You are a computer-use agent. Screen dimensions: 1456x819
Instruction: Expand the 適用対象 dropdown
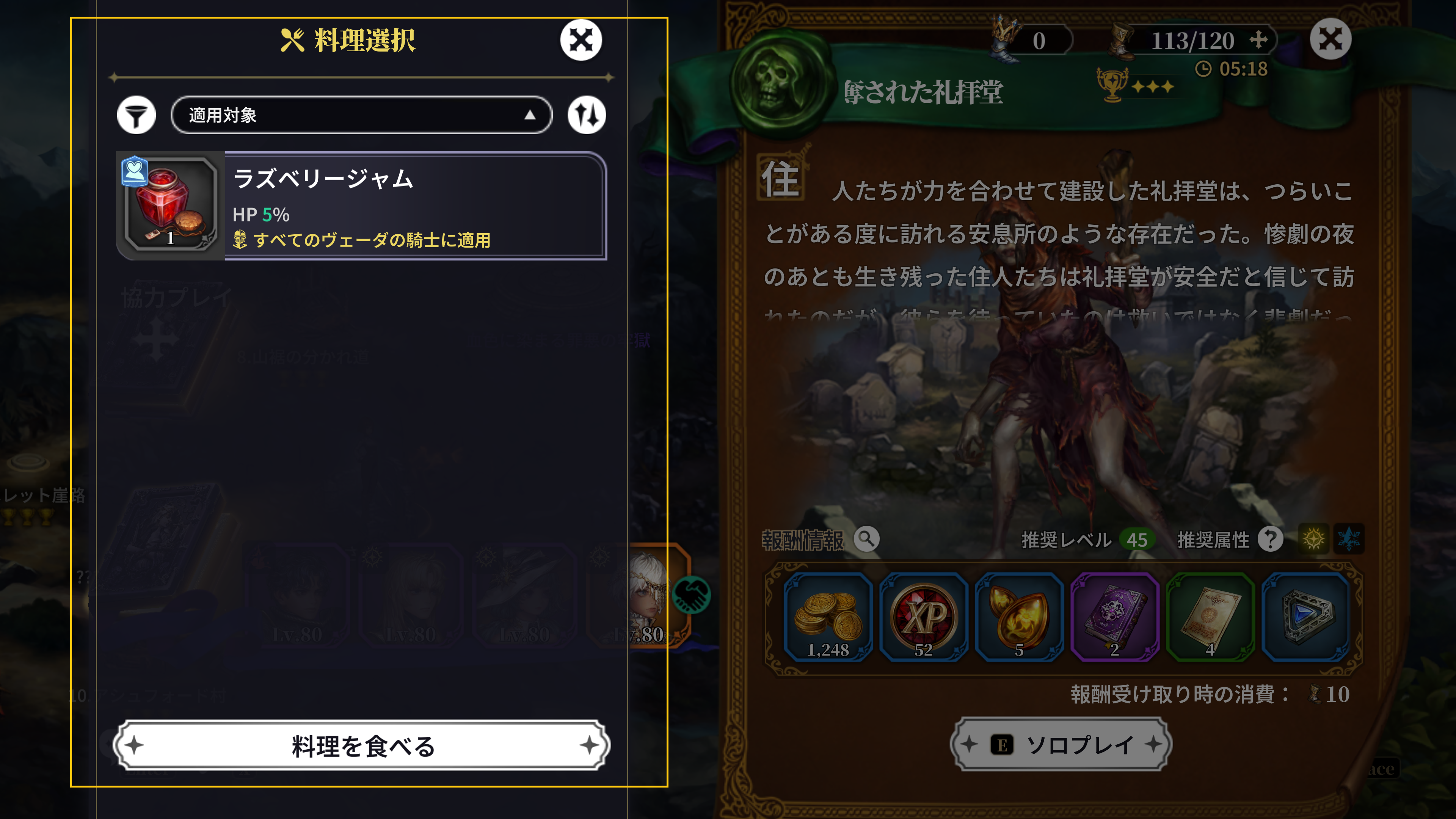[x=362, y=115]
